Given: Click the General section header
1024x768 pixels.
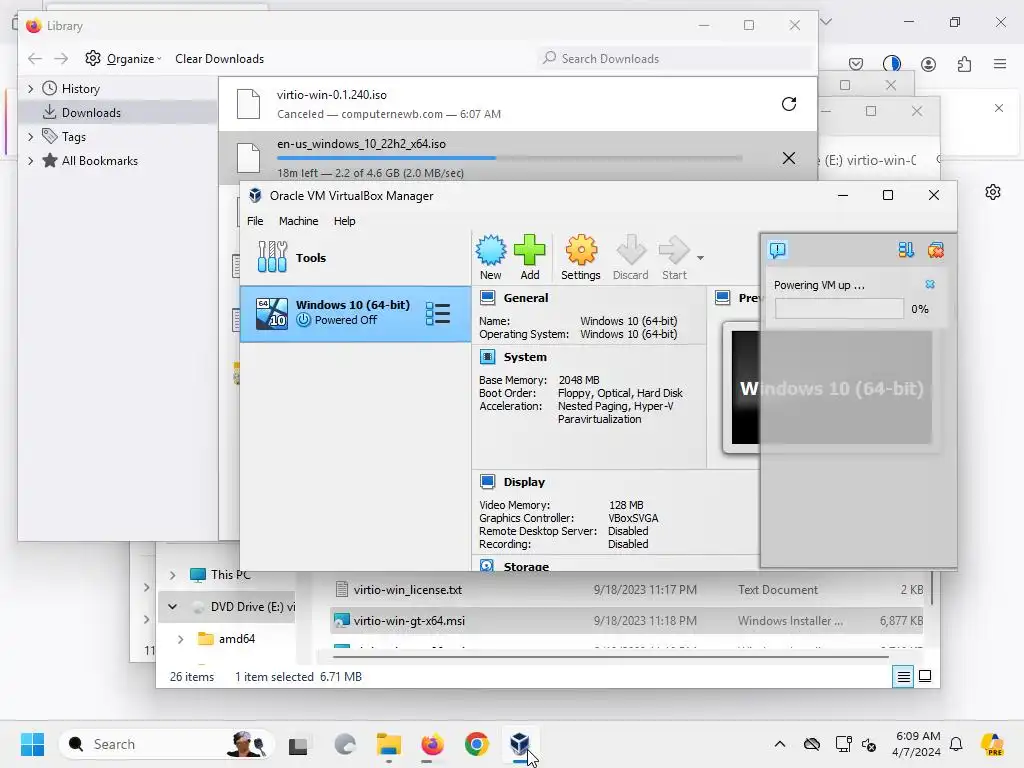Looking at the screenshot, I should (526, 298).
